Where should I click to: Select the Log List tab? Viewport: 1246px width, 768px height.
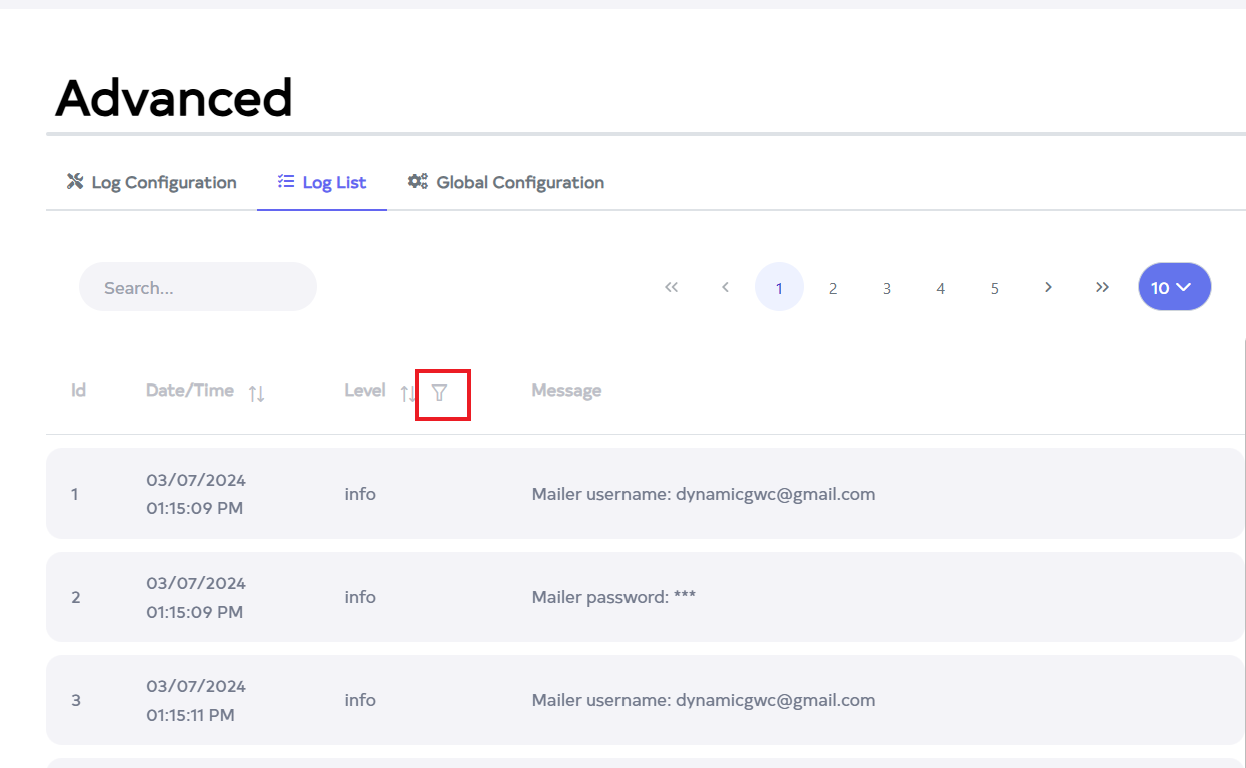coord(322,183)
